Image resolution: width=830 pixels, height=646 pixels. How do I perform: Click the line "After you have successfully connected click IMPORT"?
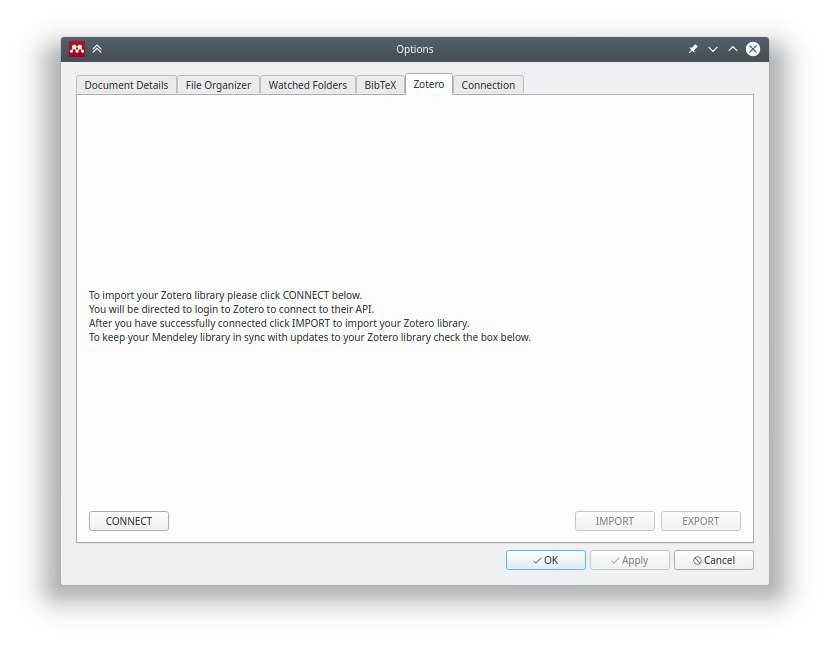point(279,324)
